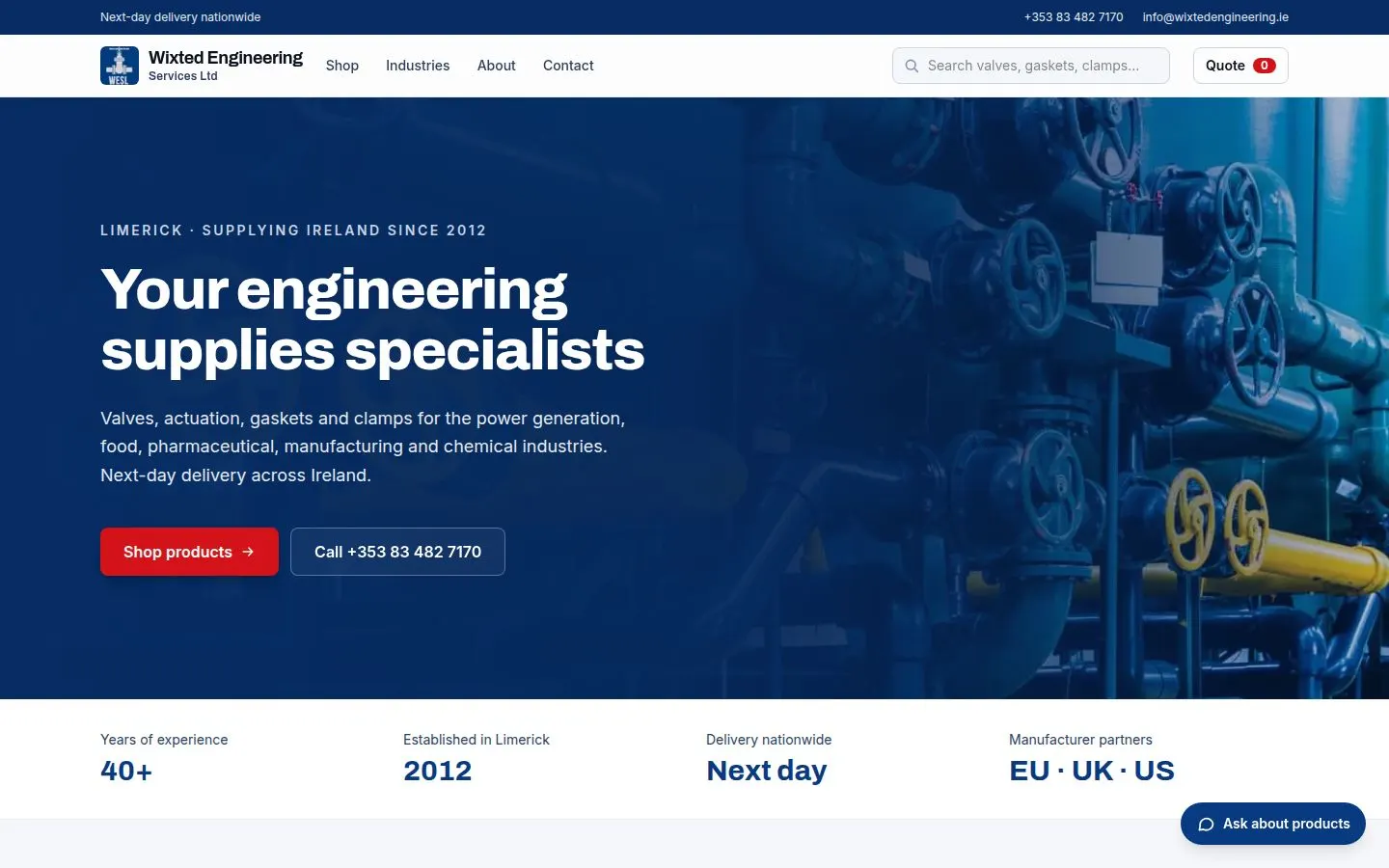Click the 40+ years of experience stat

[x=126, y=771]
